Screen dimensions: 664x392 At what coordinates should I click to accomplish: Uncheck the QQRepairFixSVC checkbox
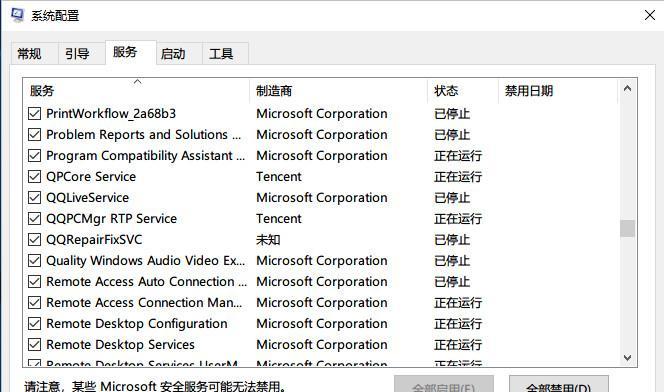tap(34, 240)
